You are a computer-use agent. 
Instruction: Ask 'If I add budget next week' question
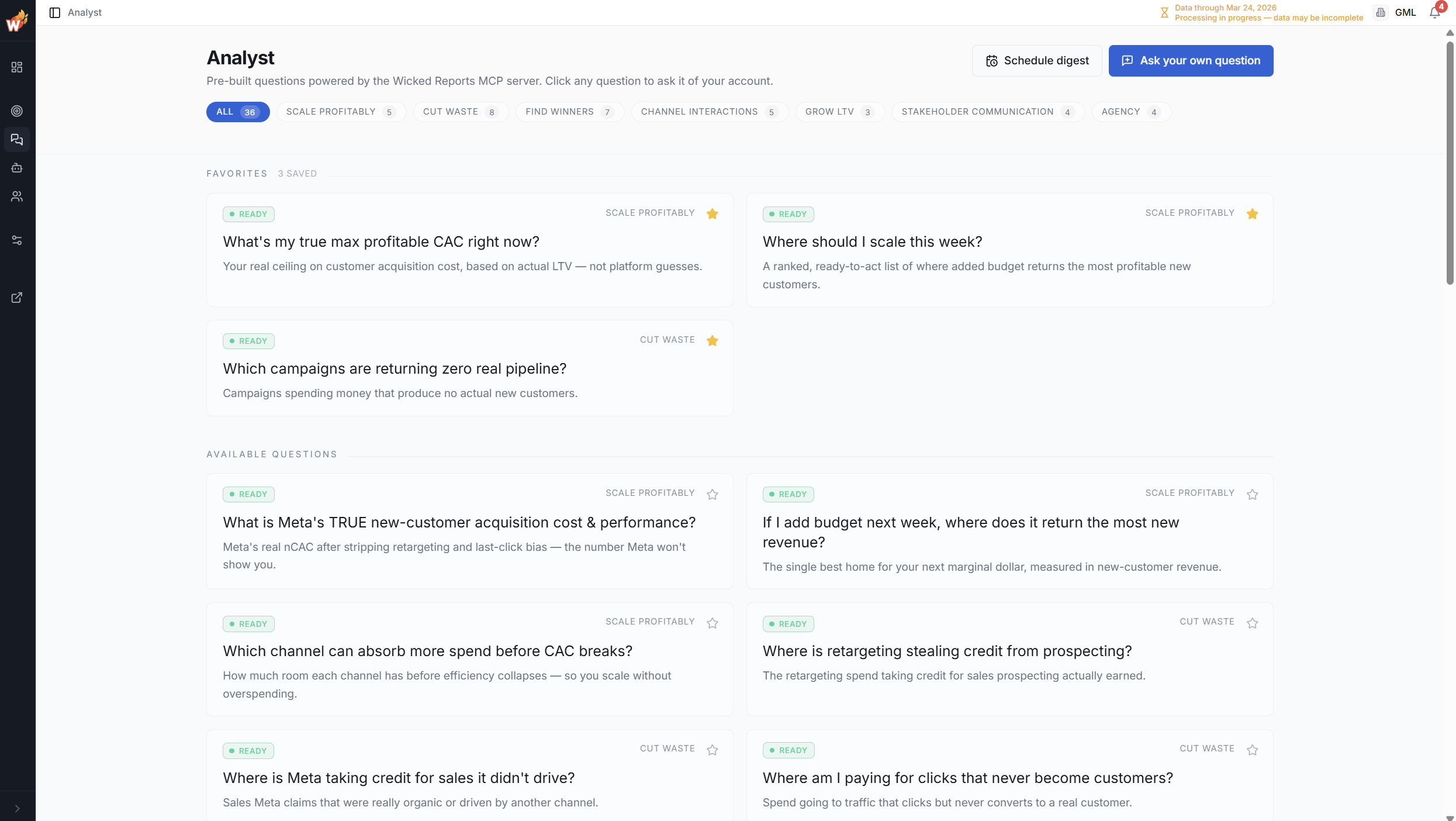tap(1009, 532)
